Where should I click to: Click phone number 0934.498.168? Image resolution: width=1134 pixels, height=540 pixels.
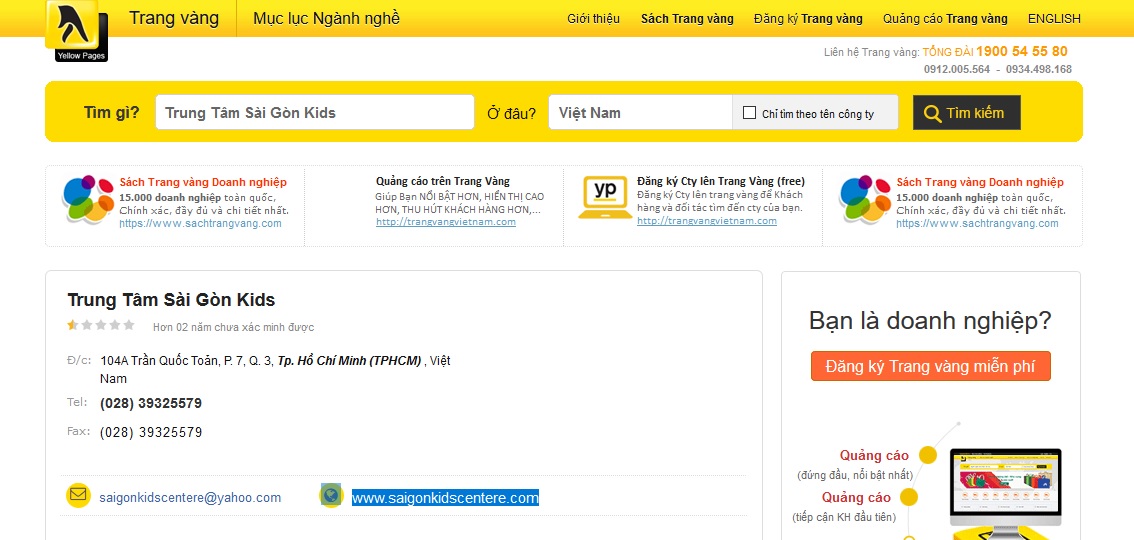coord(1039,69)
